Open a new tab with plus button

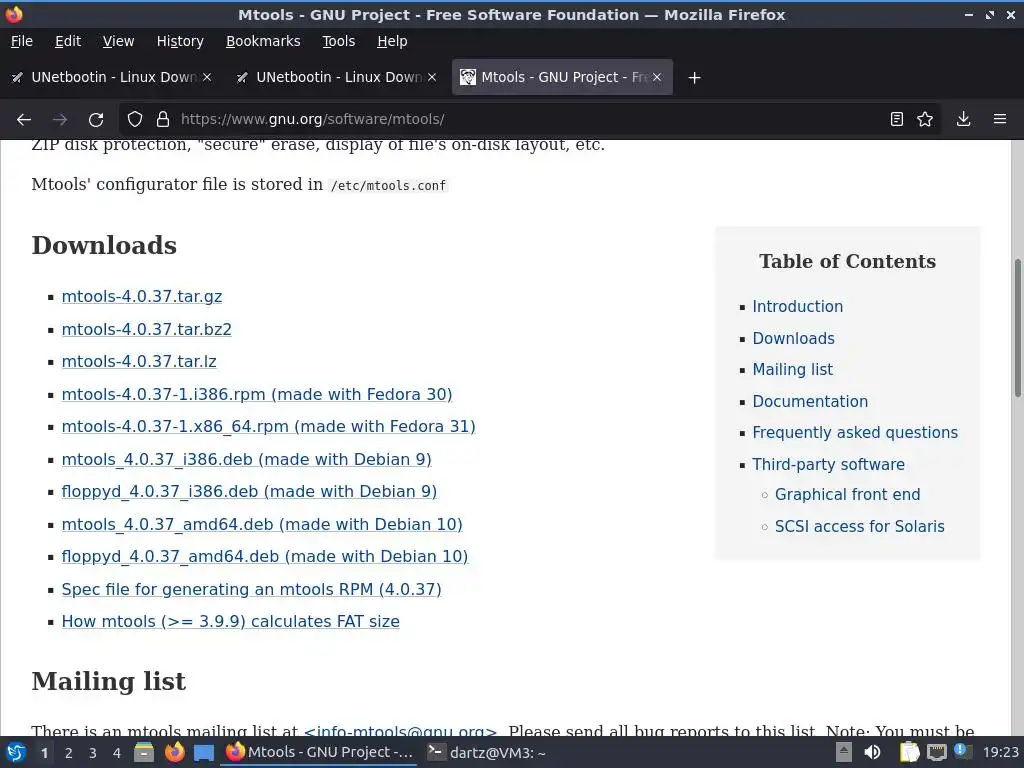coord(694,78)
